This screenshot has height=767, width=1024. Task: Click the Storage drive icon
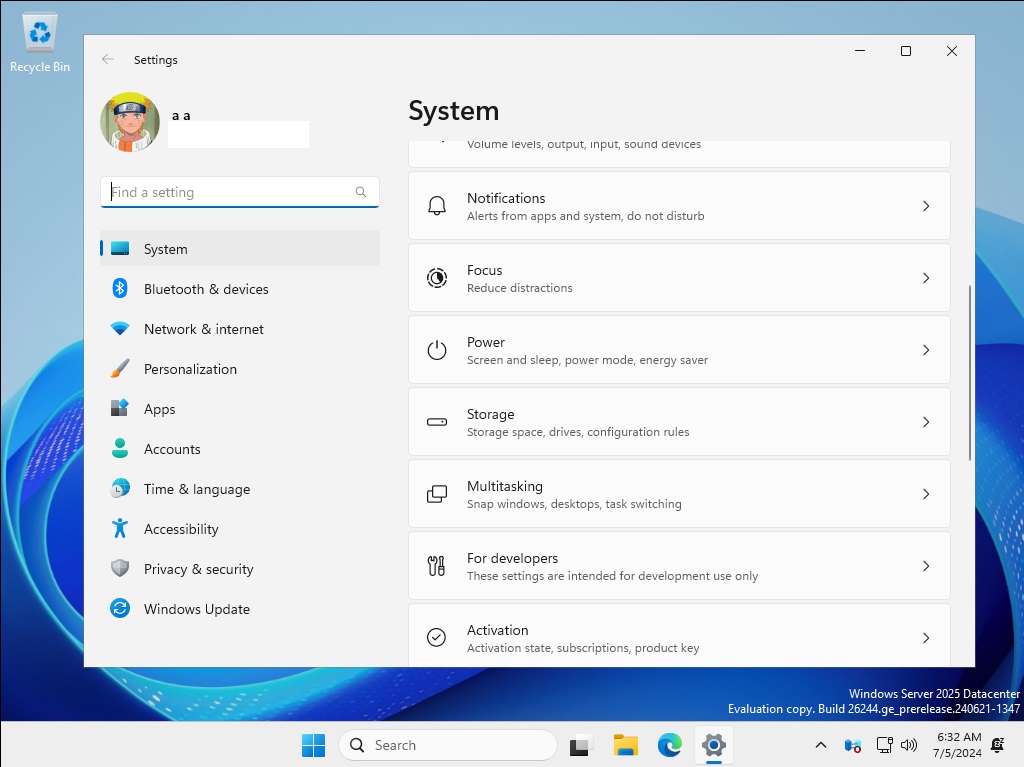coord(436,422)
